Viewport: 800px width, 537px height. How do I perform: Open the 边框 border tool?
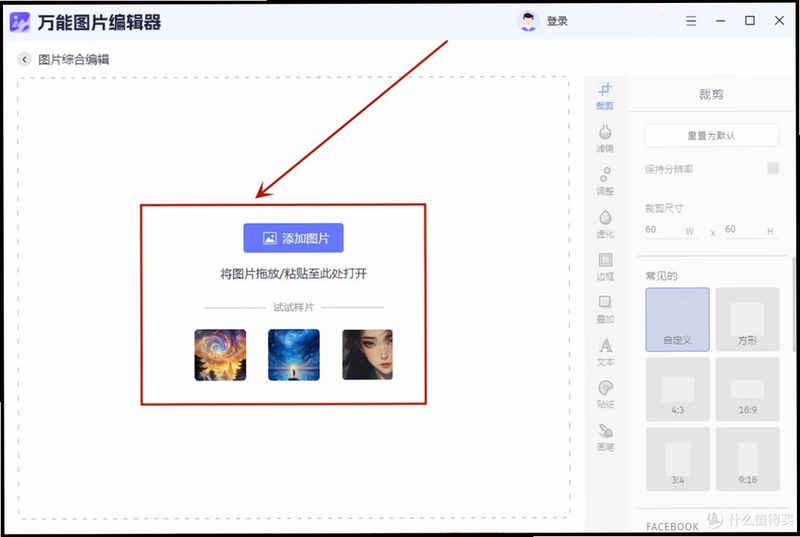click(605, 267)
